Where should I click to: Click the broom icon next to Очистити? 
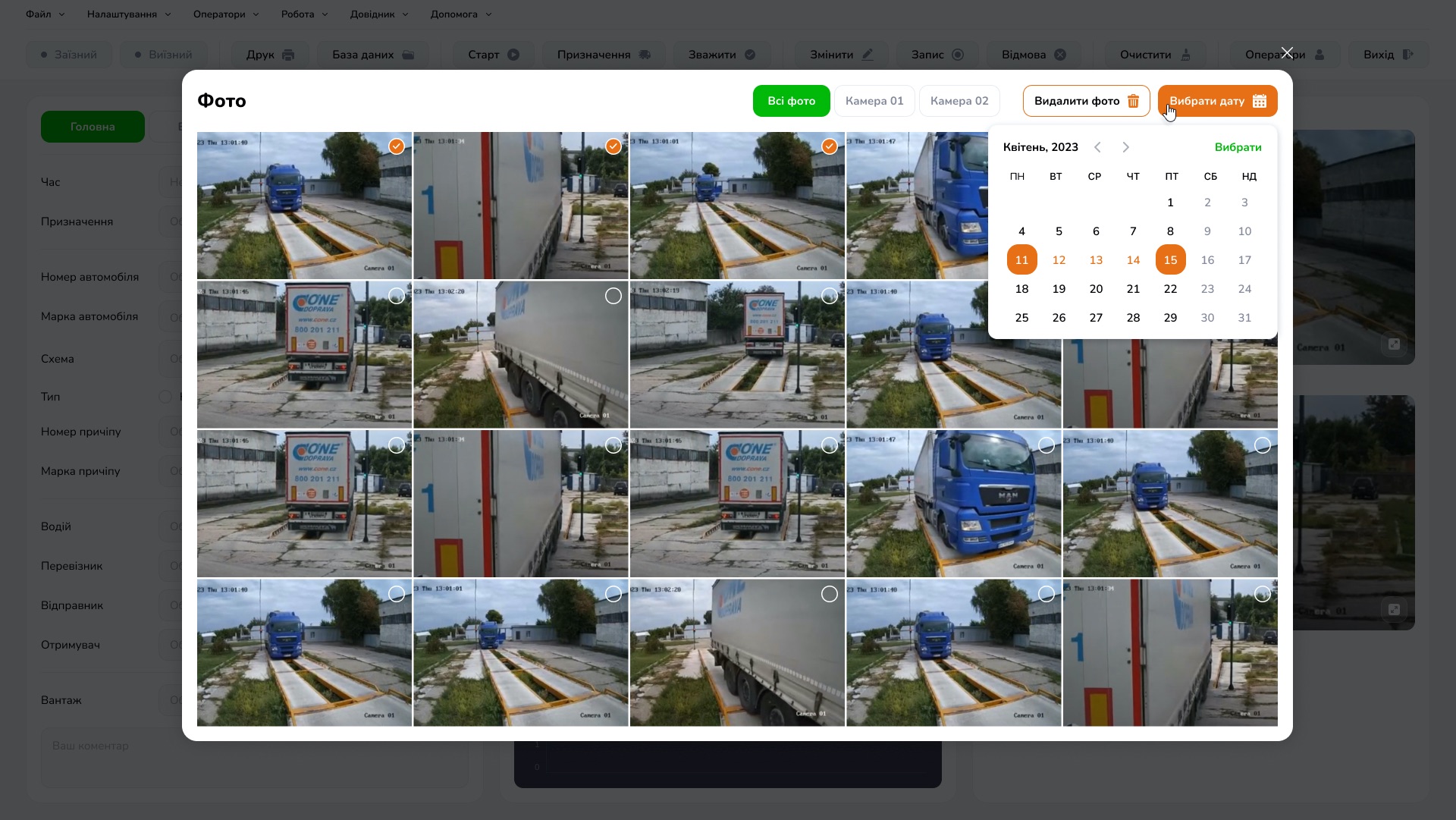tap(1186, 55)
